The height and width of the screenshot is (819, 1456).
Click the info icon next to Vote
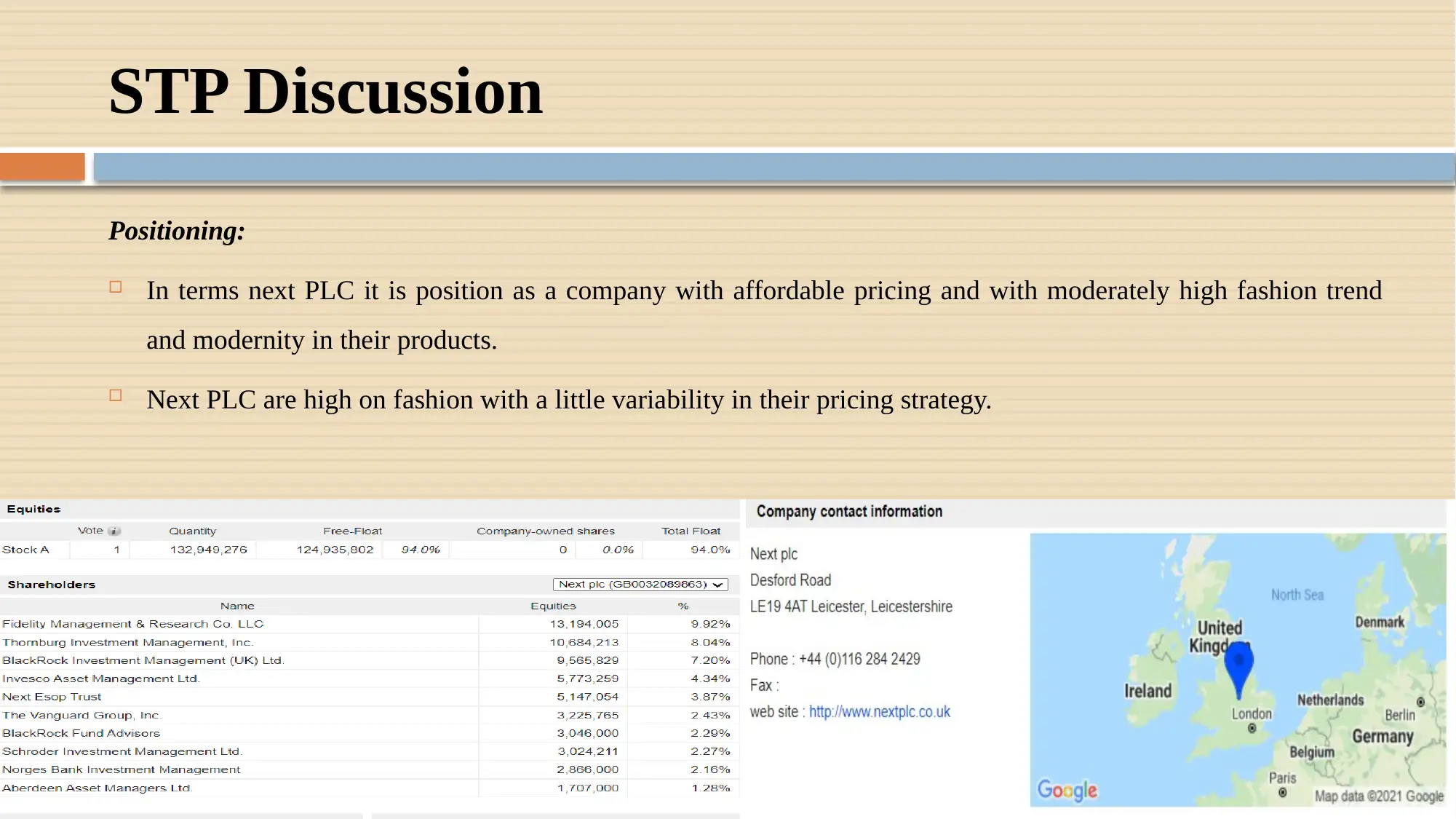click(x=114, y=531)
